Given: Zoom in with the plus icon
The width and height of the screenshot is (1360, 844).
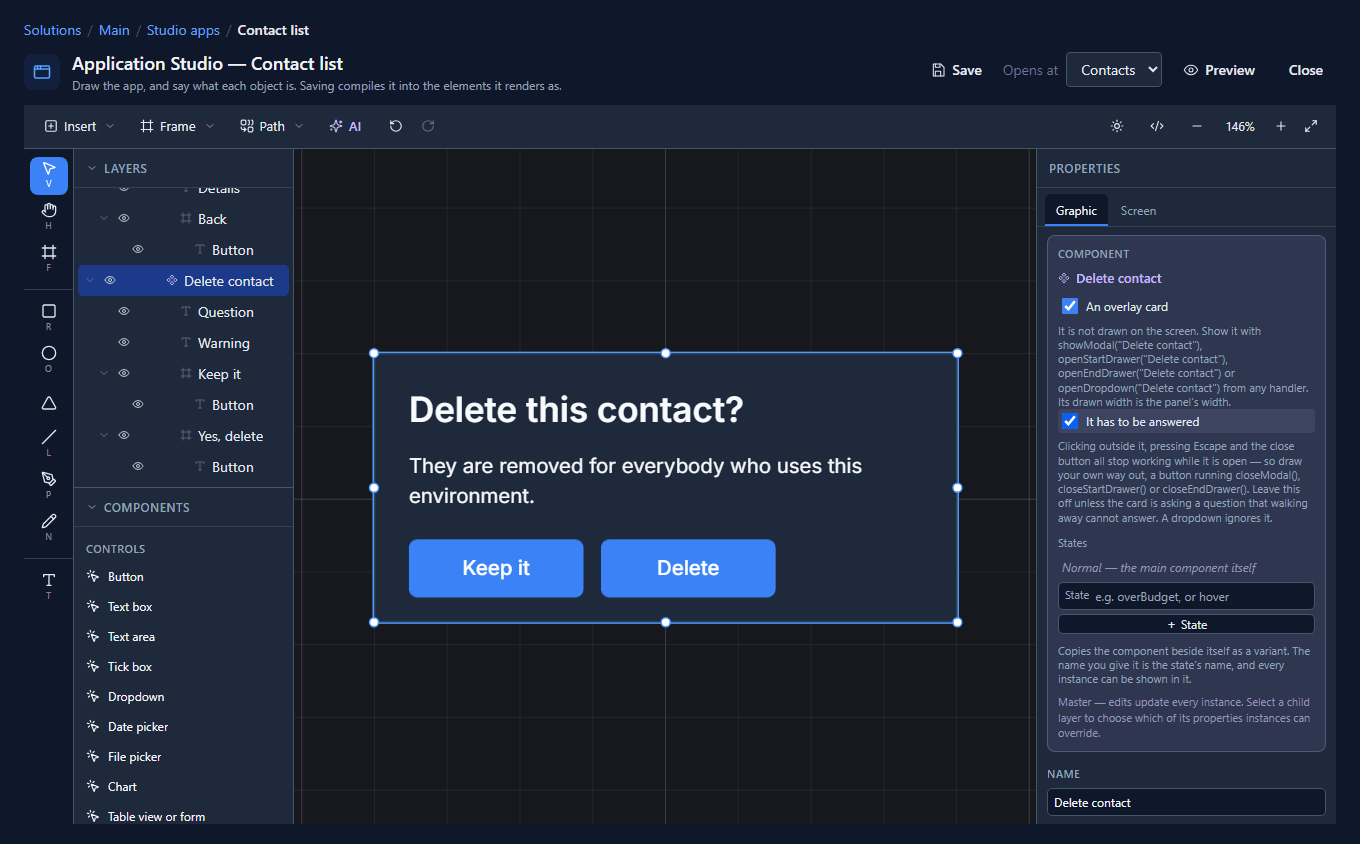Looking at the screenshot, I should [x=1280, y=126].
